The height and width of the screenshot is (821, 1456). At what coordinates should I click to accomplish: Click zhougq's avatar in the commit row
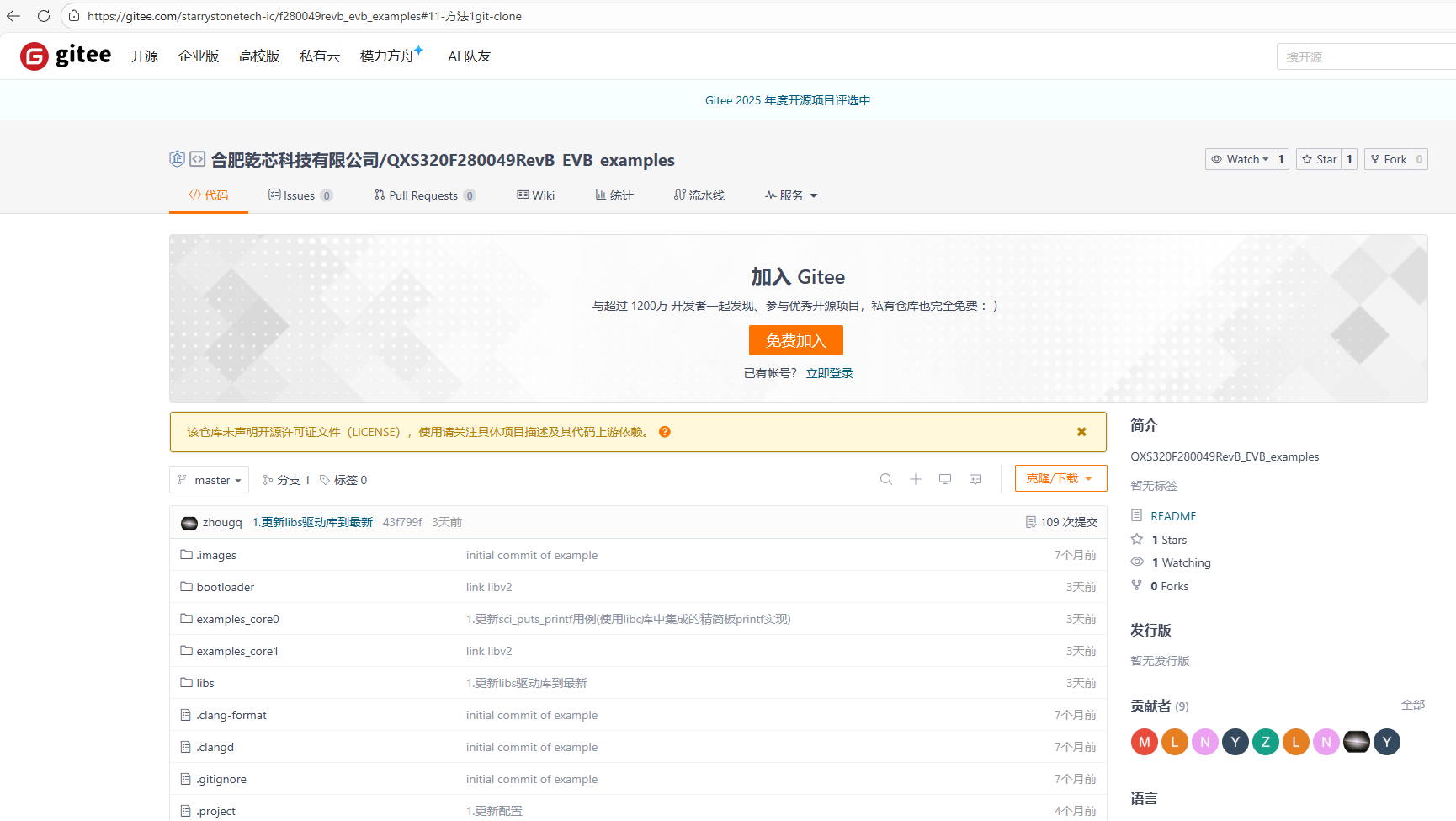(x=189, y=523)
